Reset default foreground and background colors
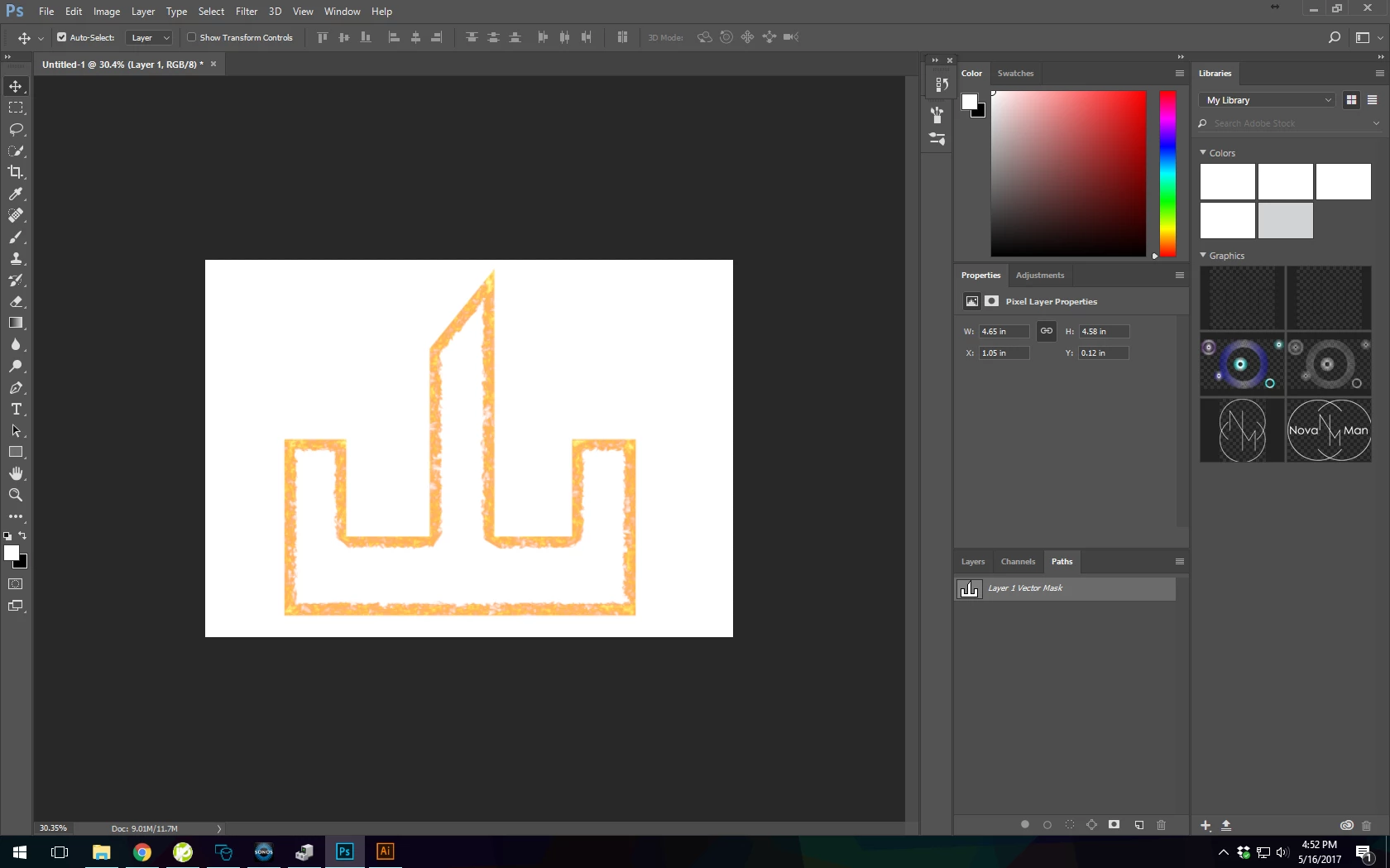1390x868 pixels. click(7, 536)
